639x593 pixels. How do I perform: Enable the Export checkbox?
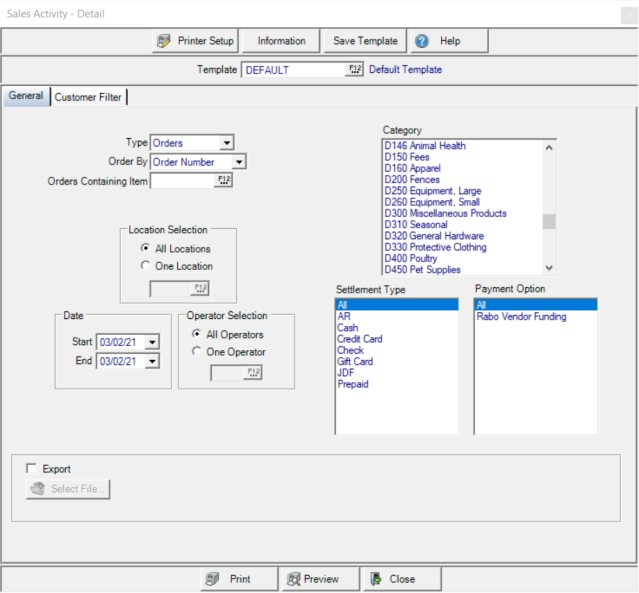(x=32, y=468)
